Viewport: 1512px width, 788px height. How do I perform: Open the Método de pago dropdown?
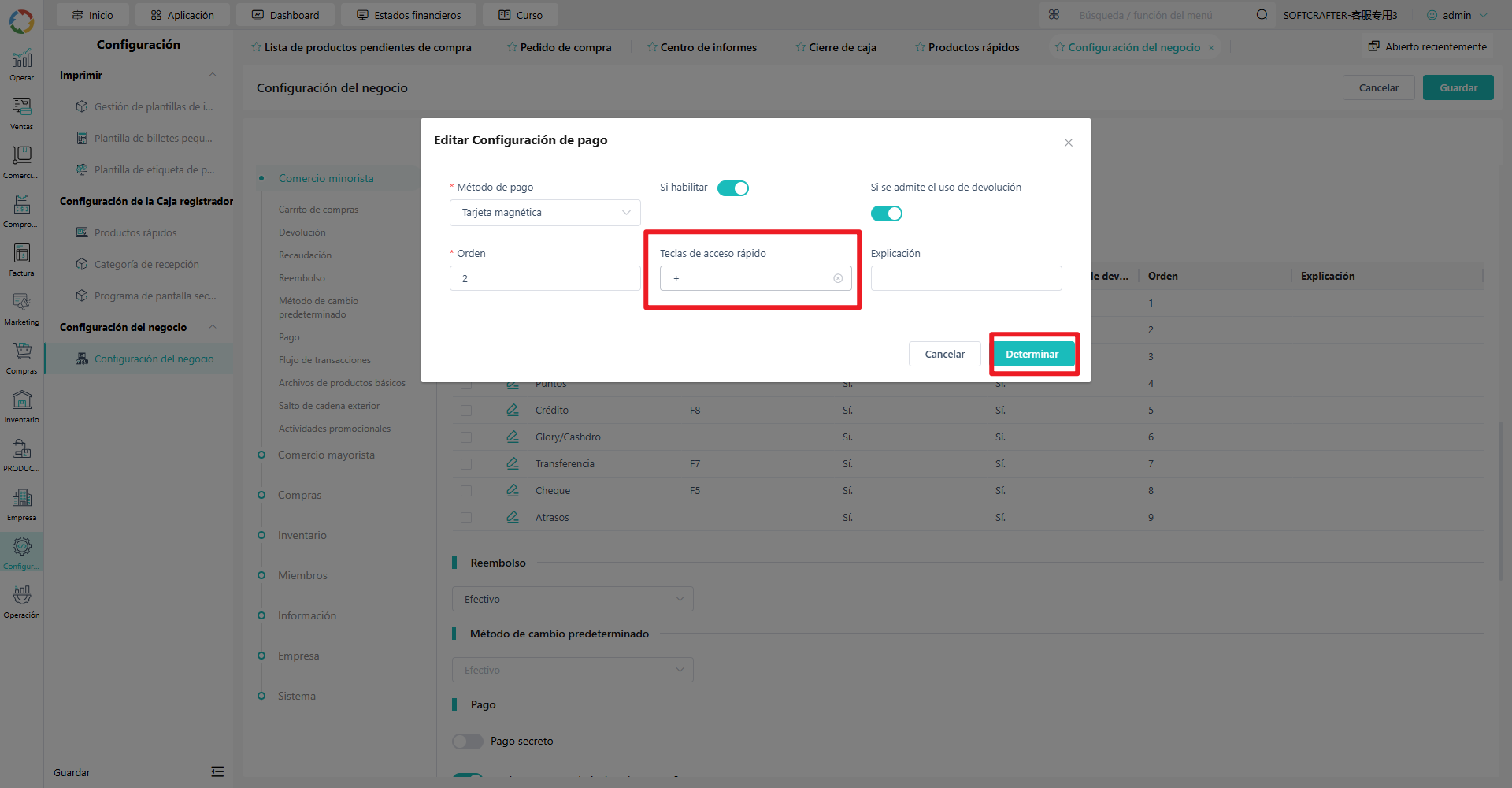pos(545,213)
